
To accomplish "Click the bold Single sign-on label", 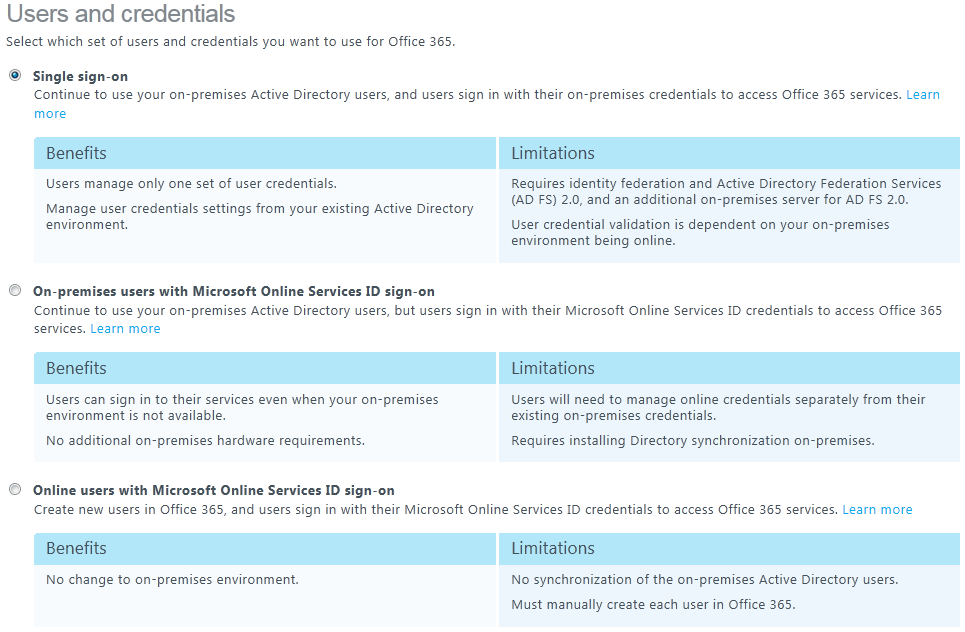I will coord(80,76).
